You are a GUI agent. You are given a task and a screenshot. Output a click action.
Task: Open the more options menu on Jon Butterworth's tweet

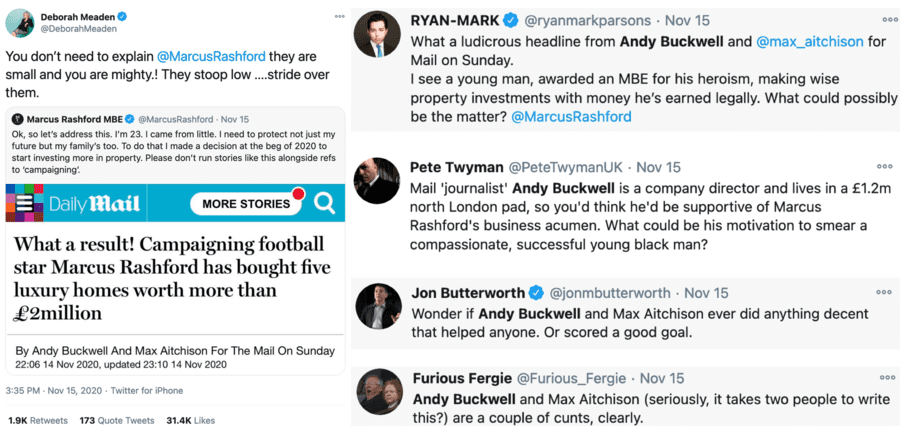click(884, 292)
